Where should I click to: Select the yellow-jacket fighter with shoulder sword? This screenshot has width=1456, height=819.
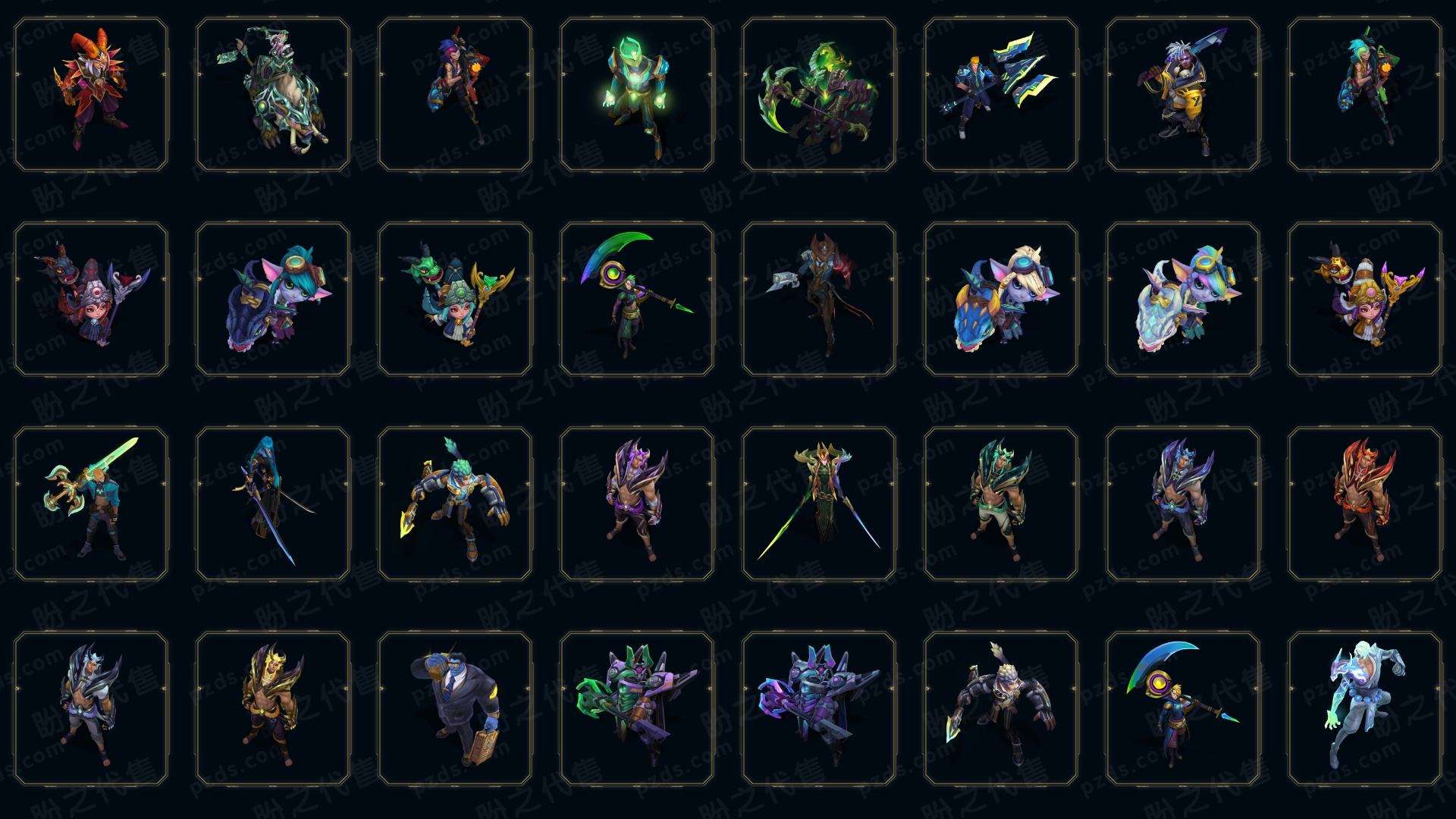coord(1183,94)
